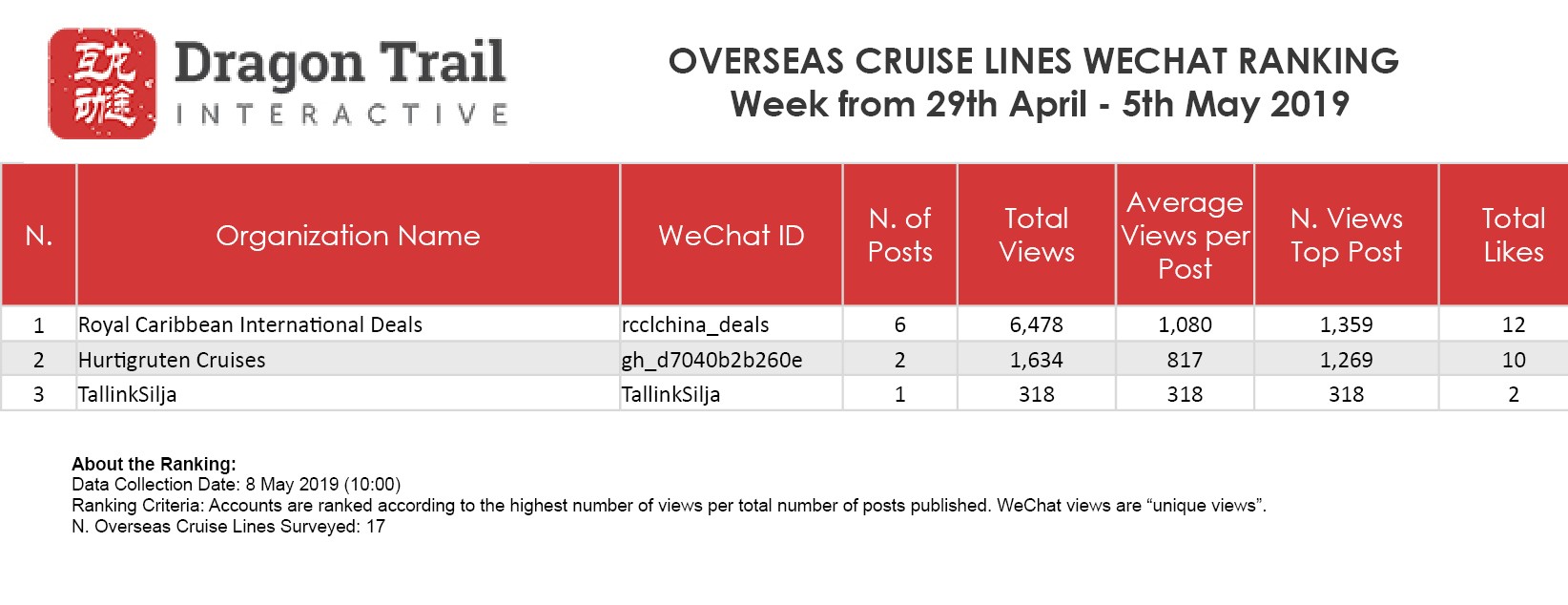
Task: Click the N. Views Top Post header
Action: (1346, 235)
